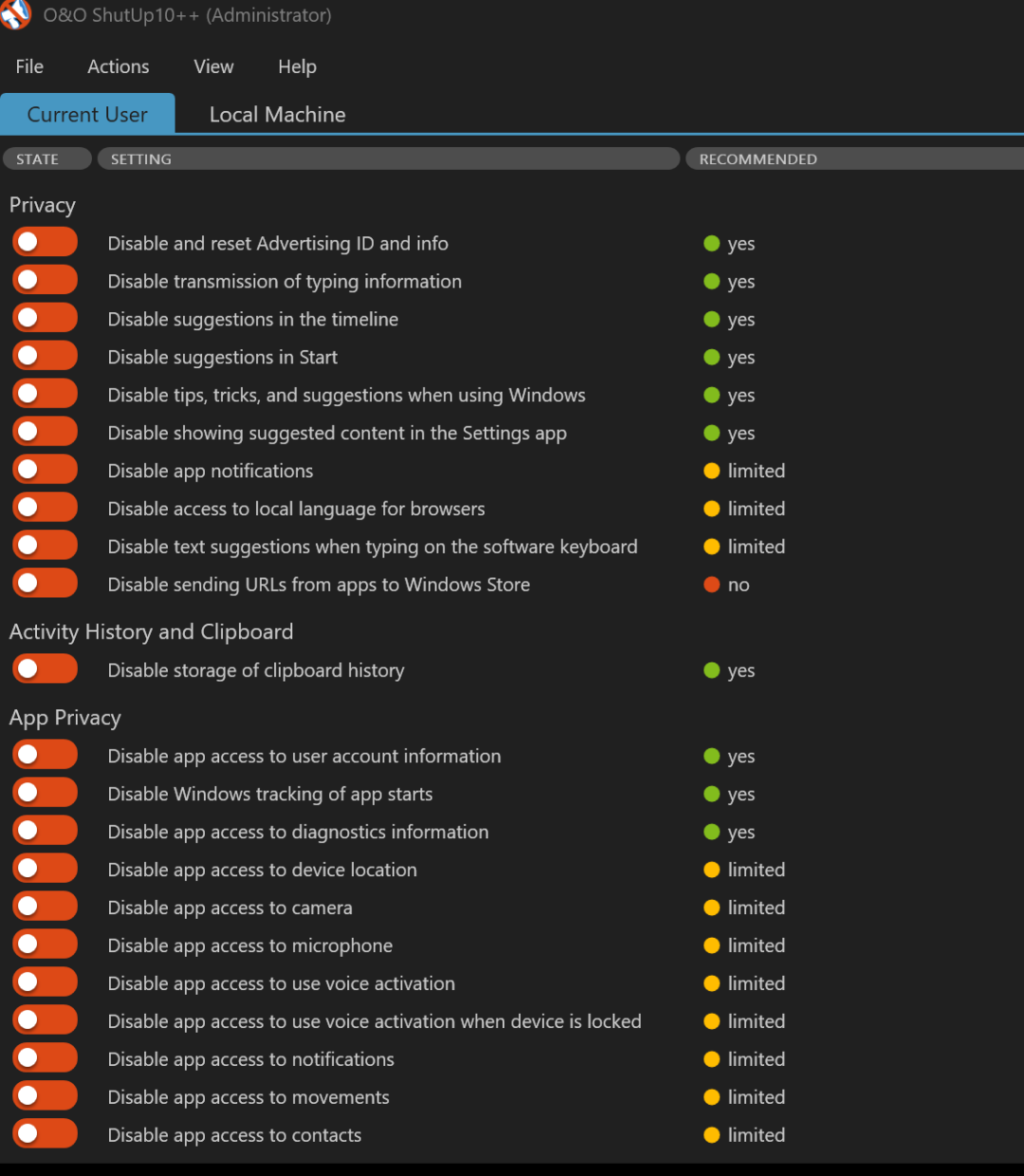
Task: Click the App Privacy section heading
Action: point(65,718)
